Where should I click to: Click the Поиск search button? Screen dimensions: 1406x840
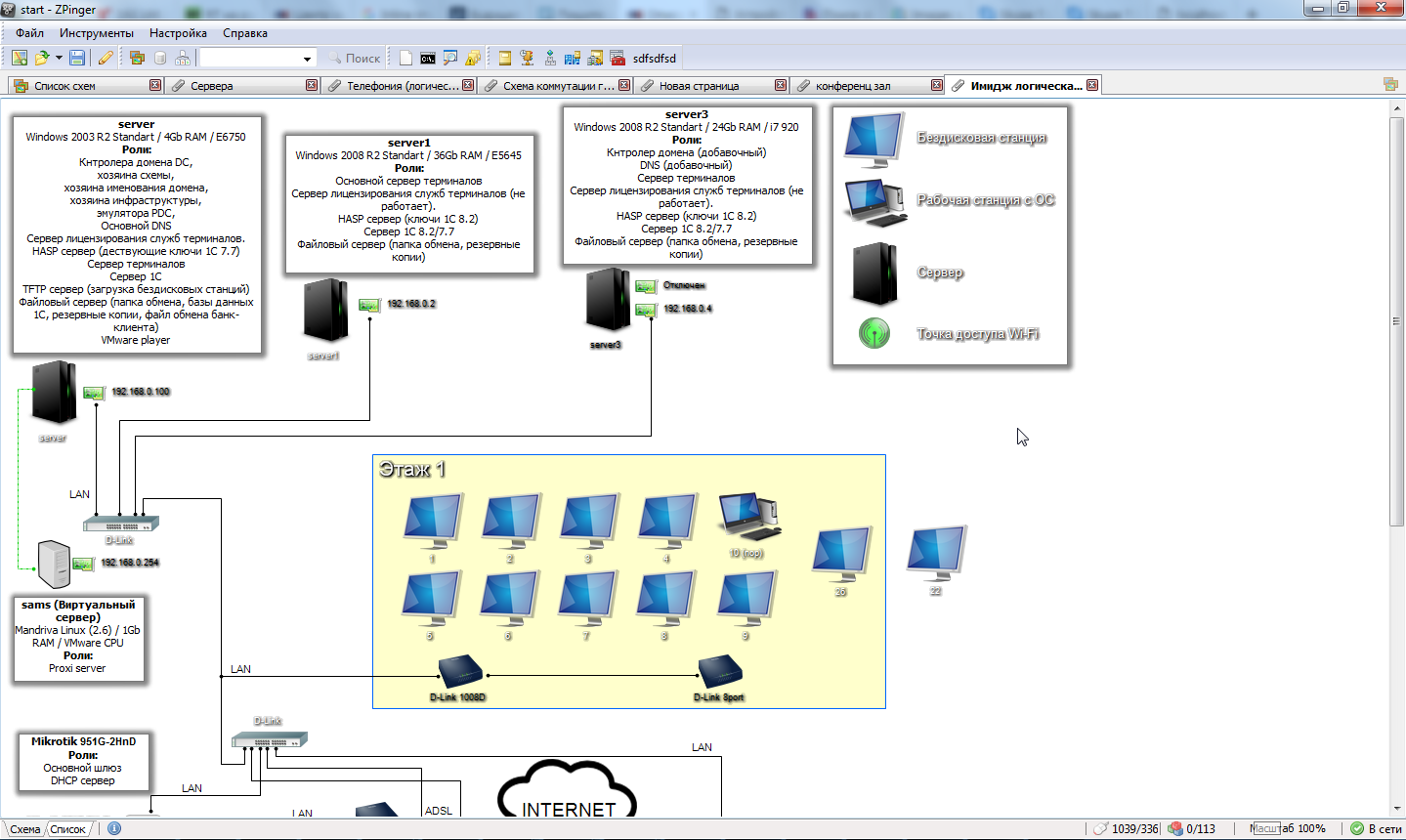354,59
